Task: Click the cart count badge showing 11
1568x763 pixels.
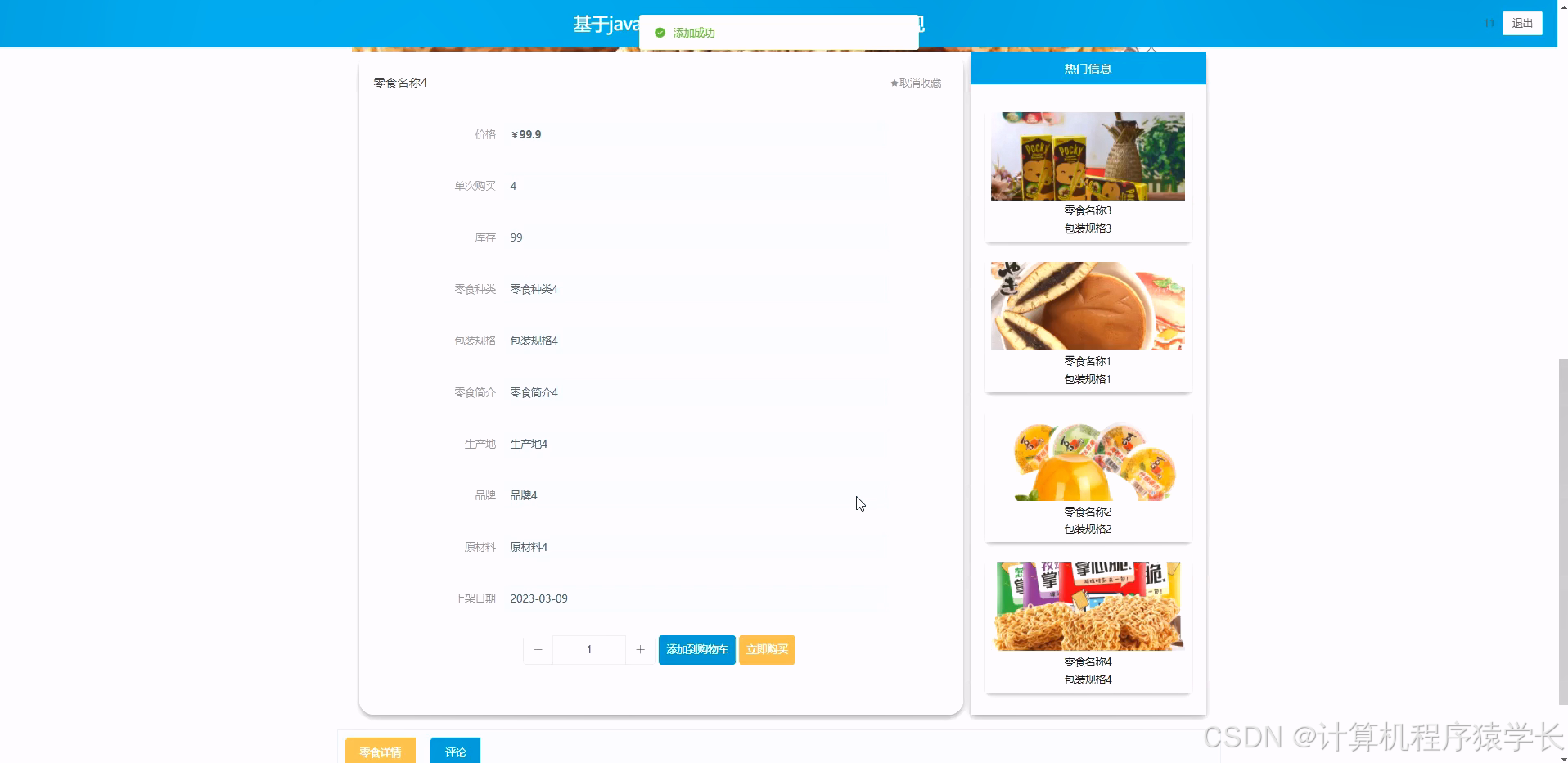Action: [x=1489, y=23]
